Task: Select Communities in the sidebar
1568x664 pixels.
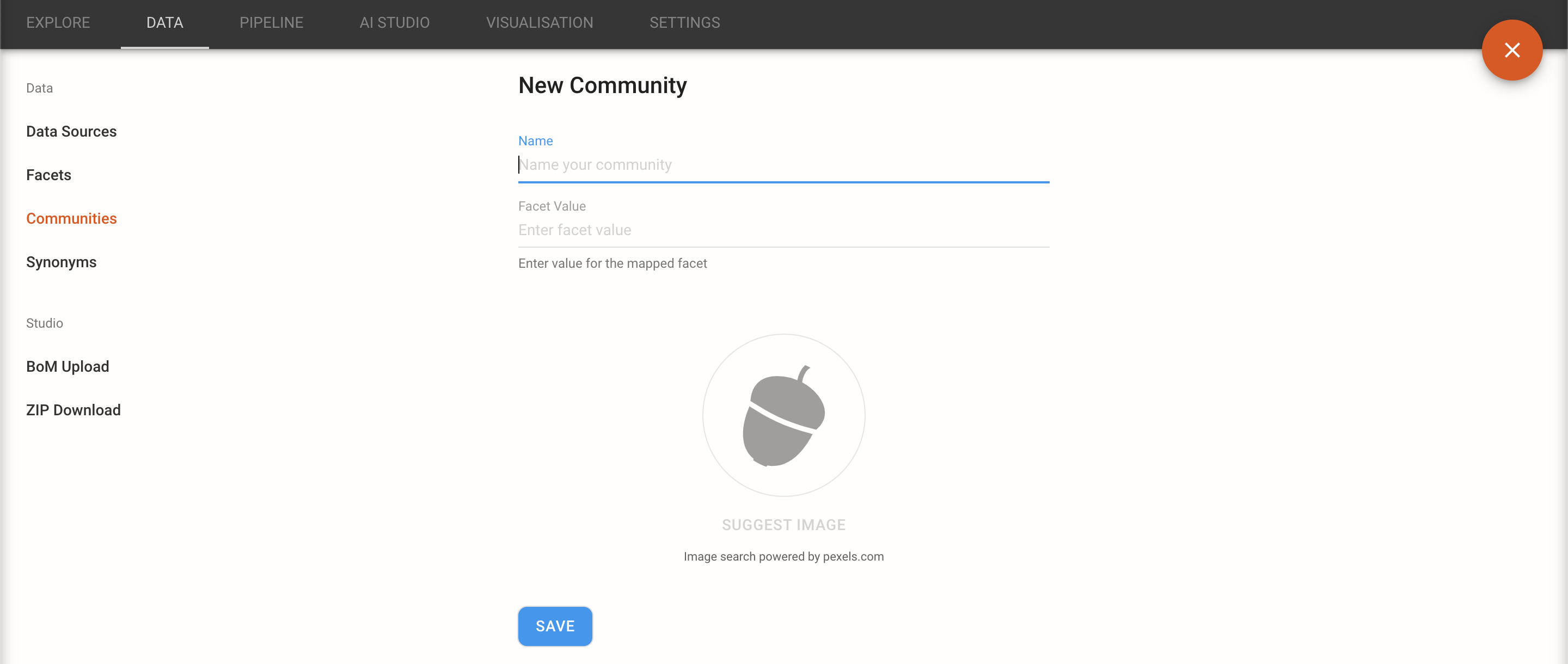Action: [71, 218]
